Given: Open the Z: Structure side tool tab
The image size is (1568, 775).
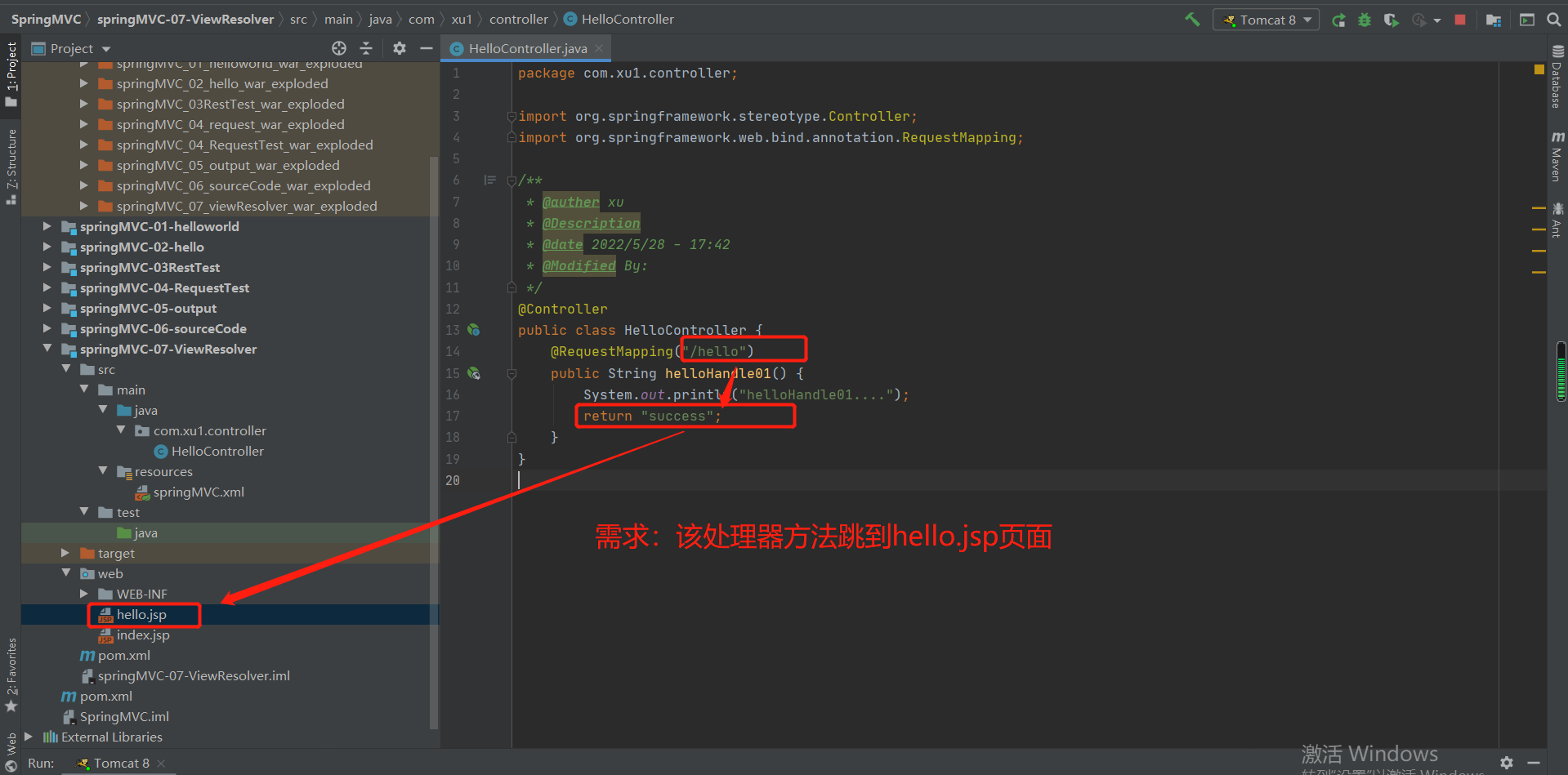Looking at the screenshot, I should click(x=11, y=166).
